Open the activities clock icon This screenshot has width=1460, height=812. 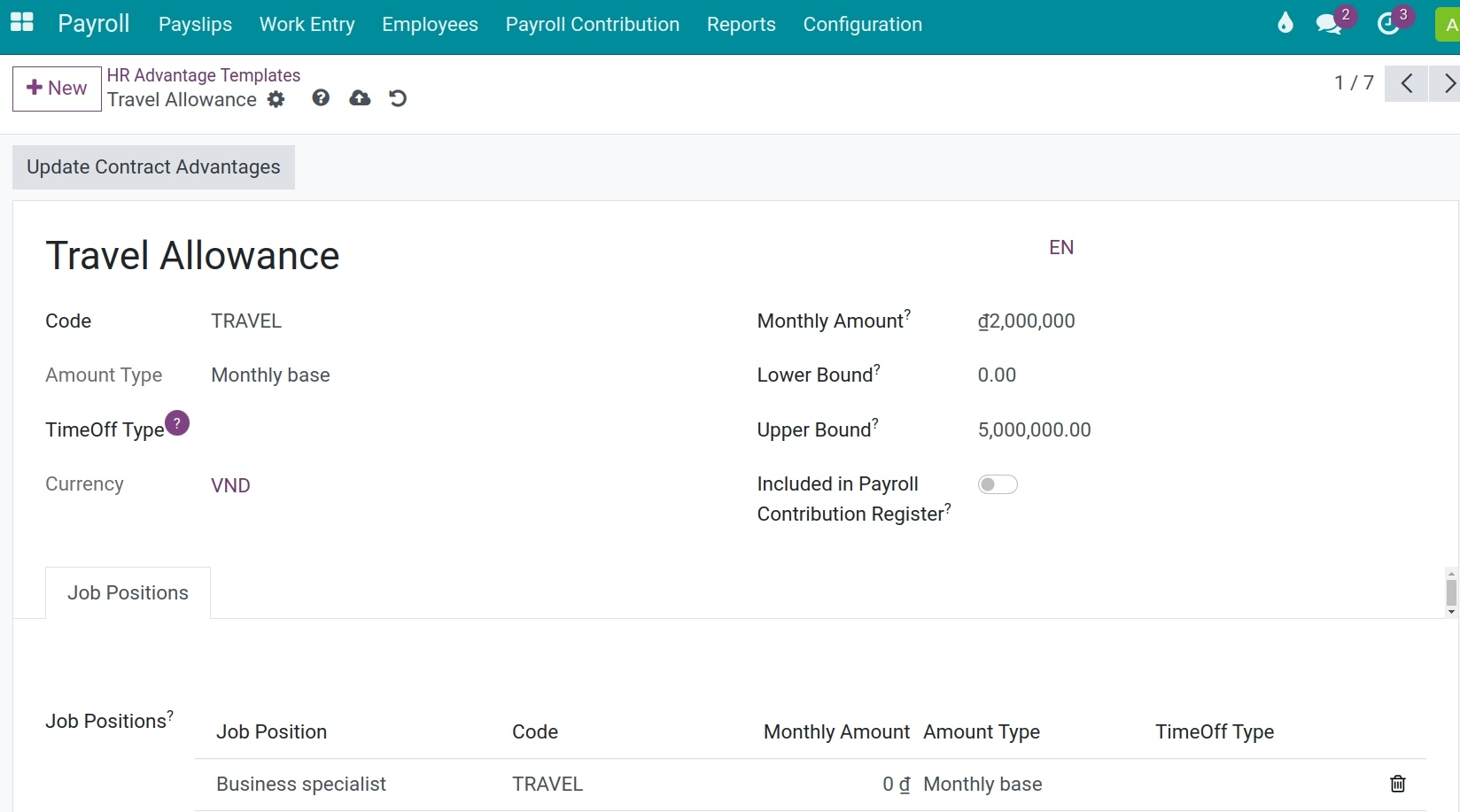pyautogui.click(x=1388, y=24)
